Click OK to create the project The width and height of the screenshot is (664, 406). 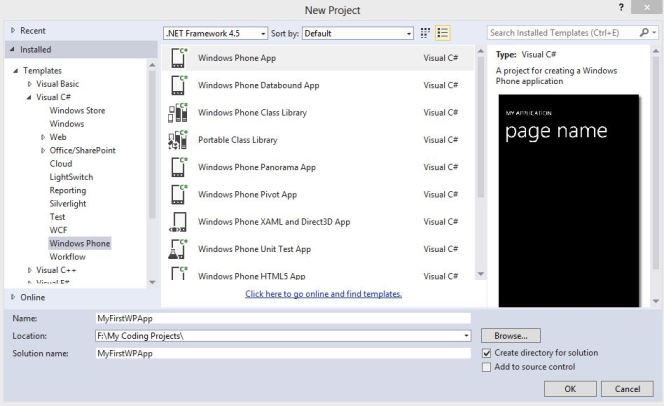click(570, 389)
